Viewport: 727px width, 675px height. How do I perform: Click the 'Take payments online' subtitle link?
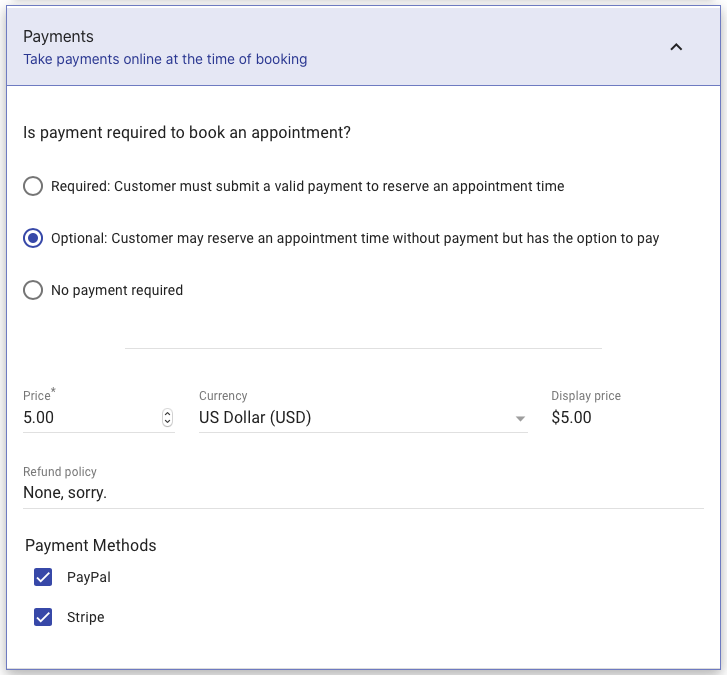point(165,59)
